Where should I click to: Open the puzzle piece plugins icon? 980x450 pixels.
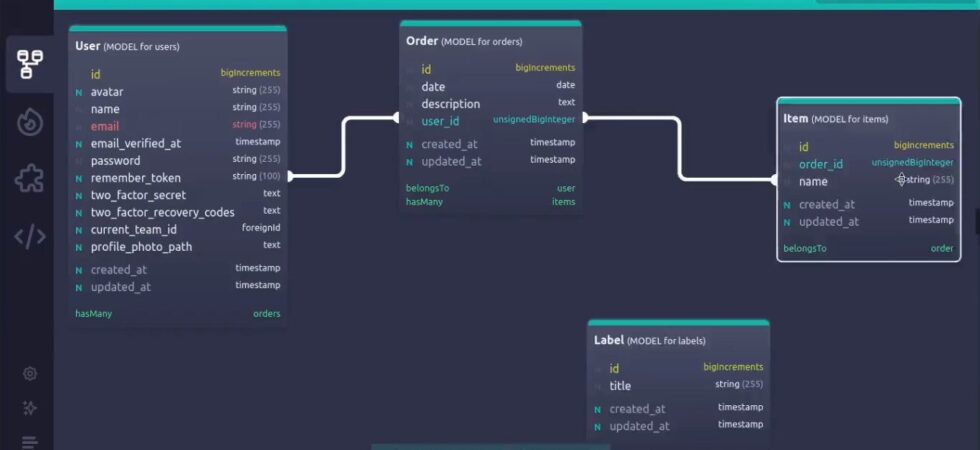pyautogui.click(x=29, y=179)
